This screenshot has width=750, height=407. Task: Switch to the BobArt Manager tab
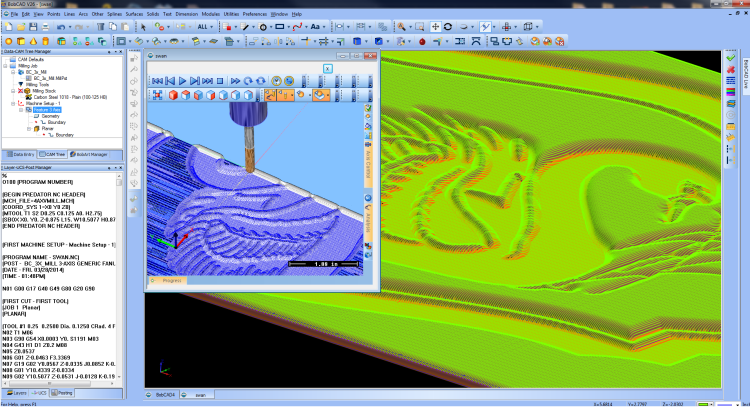click(88, 154)
